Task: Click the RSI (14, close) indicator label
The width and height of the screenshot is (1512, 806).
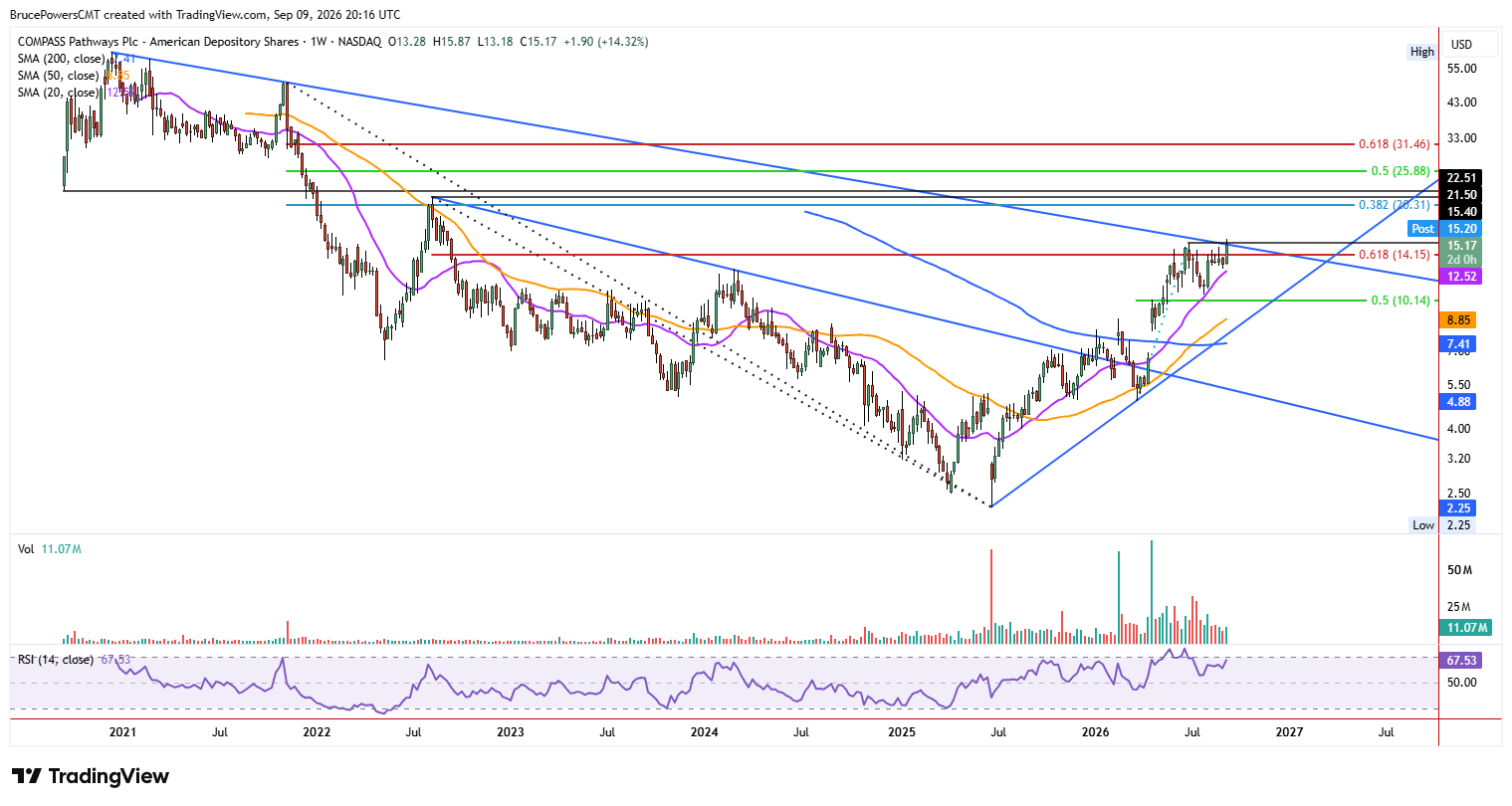Action: point(56,660)
